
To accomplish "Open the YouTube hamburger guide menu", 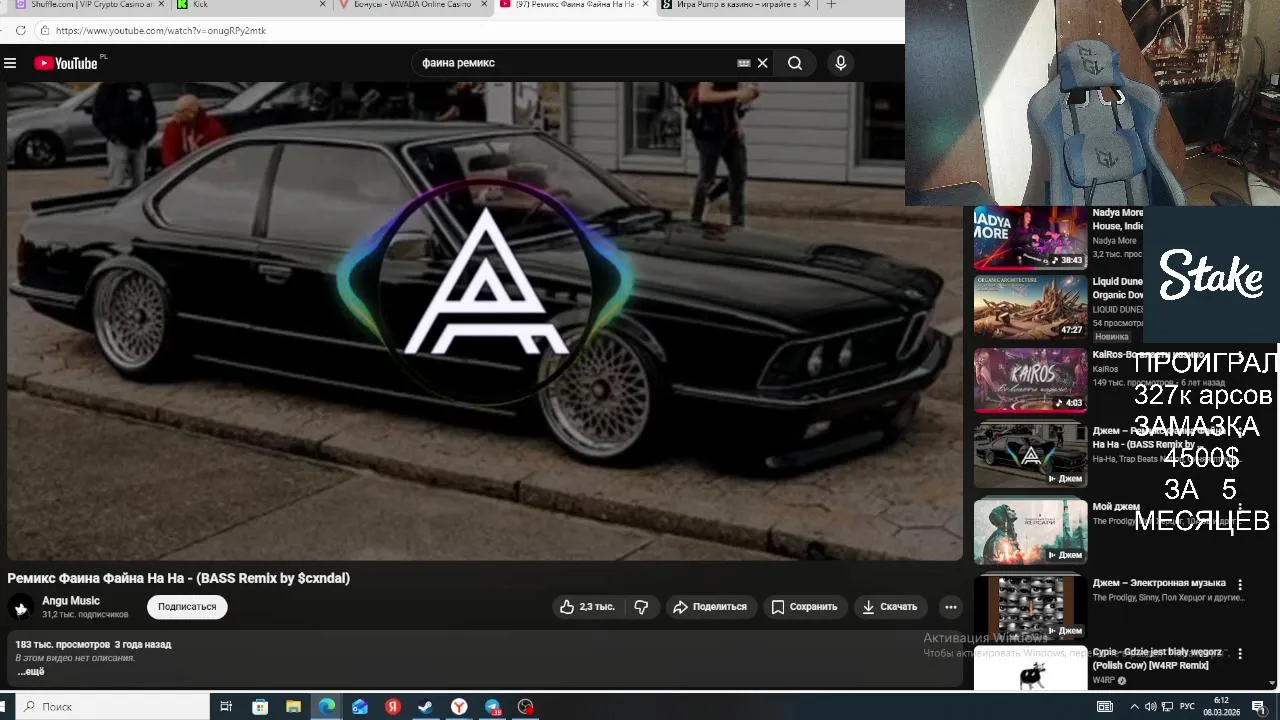I will point(10,63).
